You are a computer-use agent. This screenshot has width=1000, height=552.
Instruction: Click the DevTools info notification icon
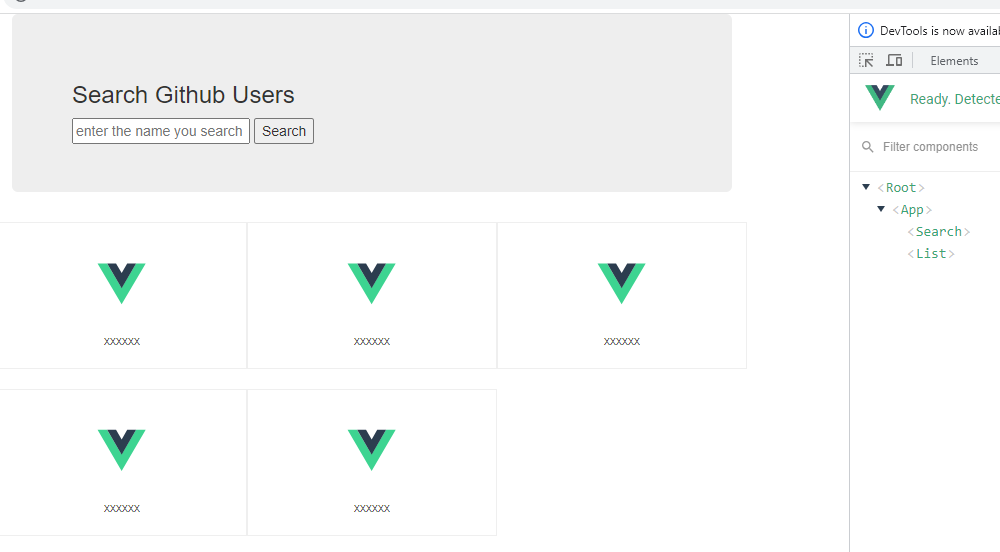[865, 30]
